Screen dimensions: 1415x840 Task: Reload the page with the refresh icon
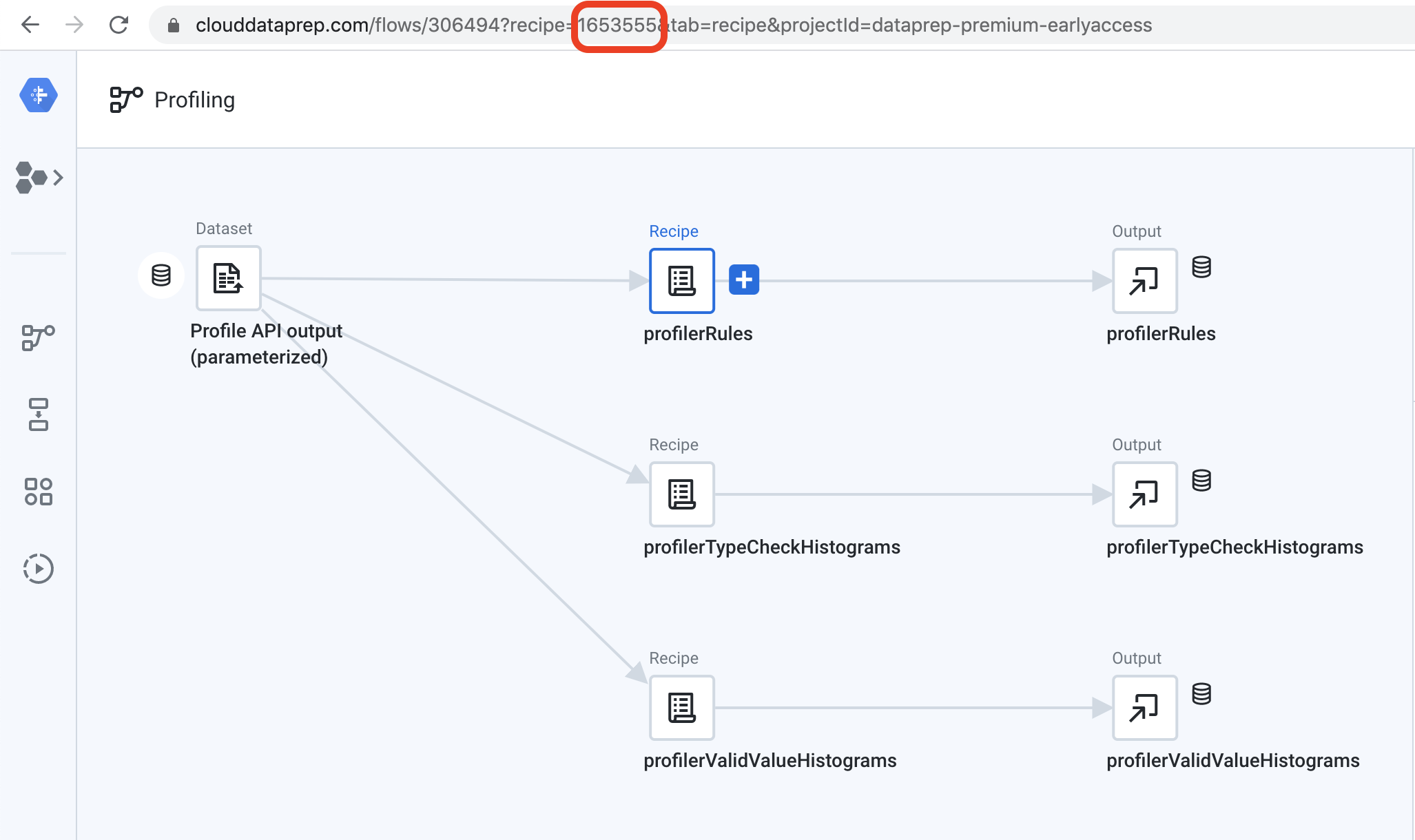119,25
